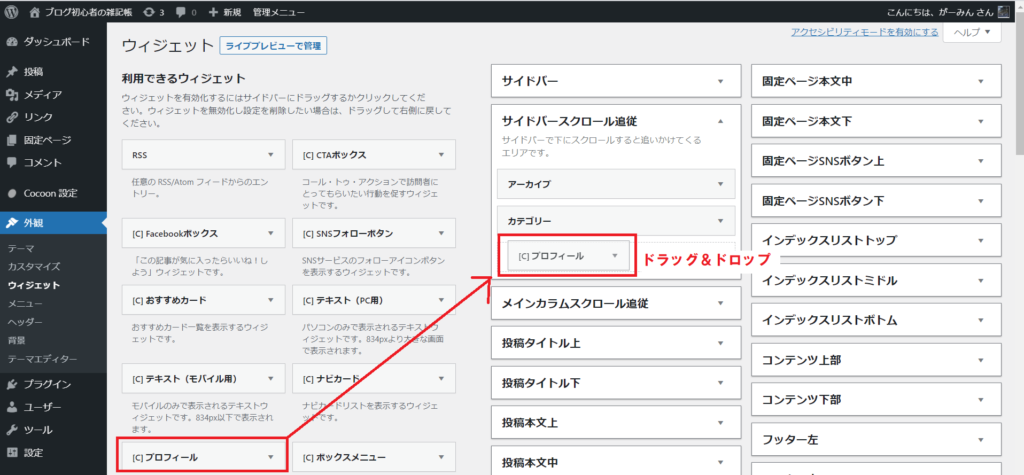The image size is (1024, 475).
Task: Expand the [C] Facebookボックス widget
Action: click(270, 233)
